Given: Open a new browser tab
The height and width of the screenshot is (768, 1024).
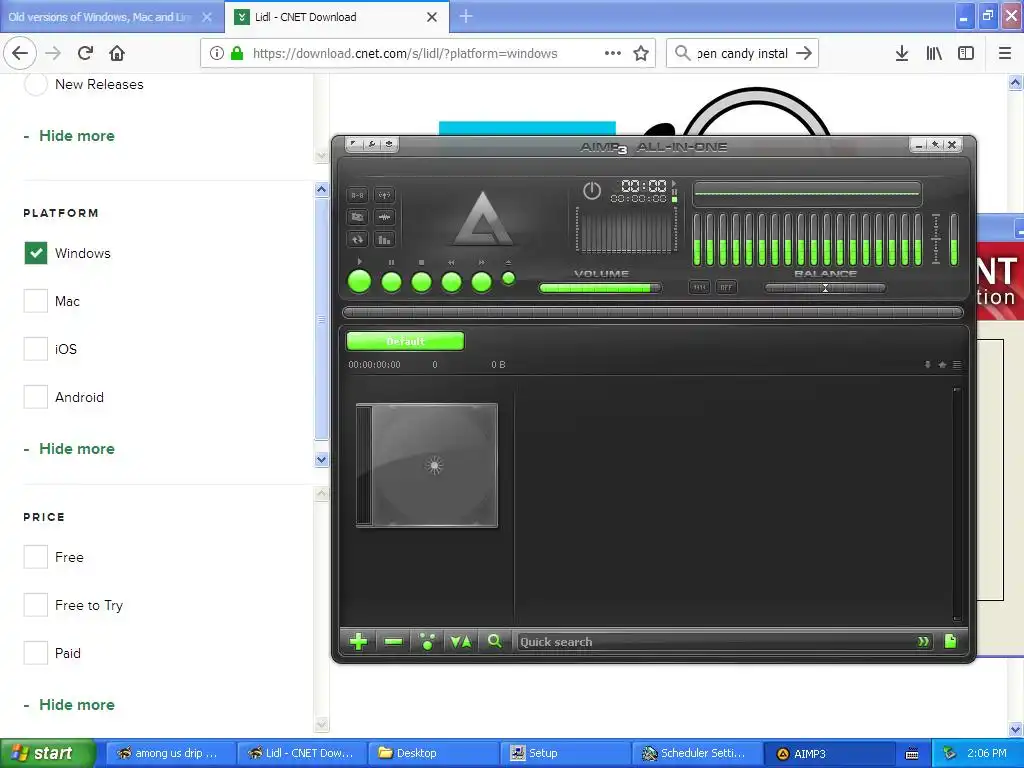Looking at the screenshot, I should [x=466, y=16].
